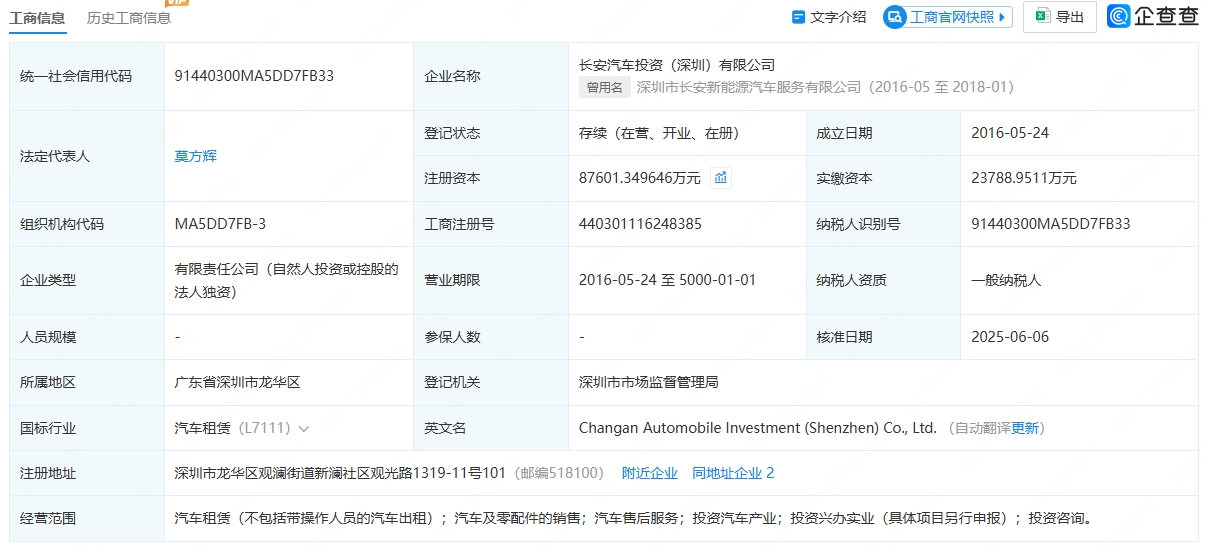Select the registered capital 87601.349646万元

tap(640, 178)
